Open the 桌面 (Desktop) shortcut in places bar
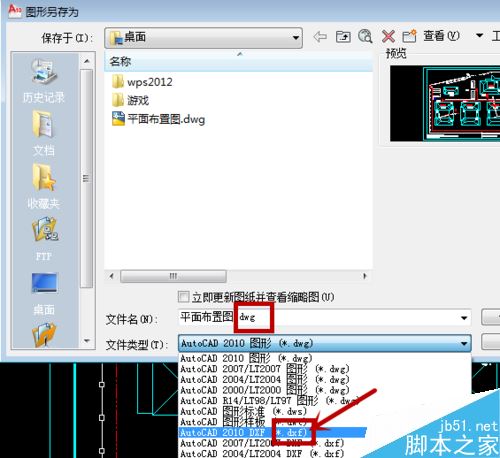Screen dimensions: 500x458 tap(44, 294)
